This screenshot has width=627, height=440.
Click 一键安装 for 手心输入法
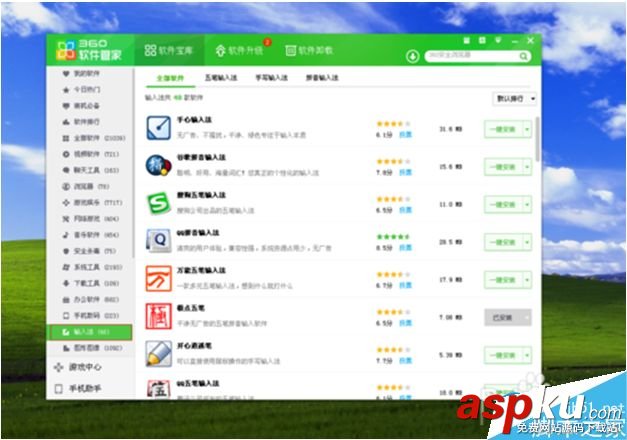[503, 130]
